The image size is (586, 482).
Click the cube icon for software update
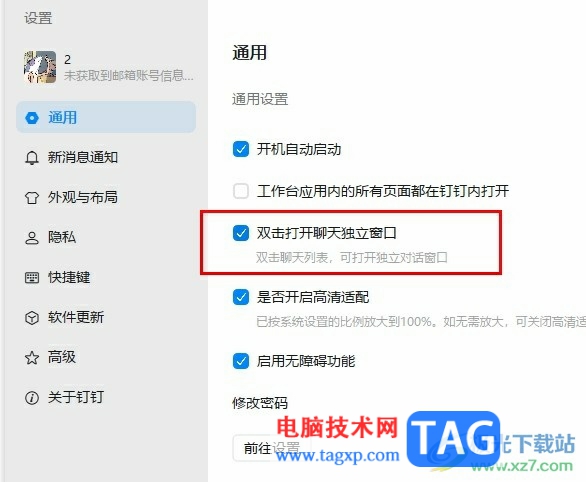click(32, 318)
